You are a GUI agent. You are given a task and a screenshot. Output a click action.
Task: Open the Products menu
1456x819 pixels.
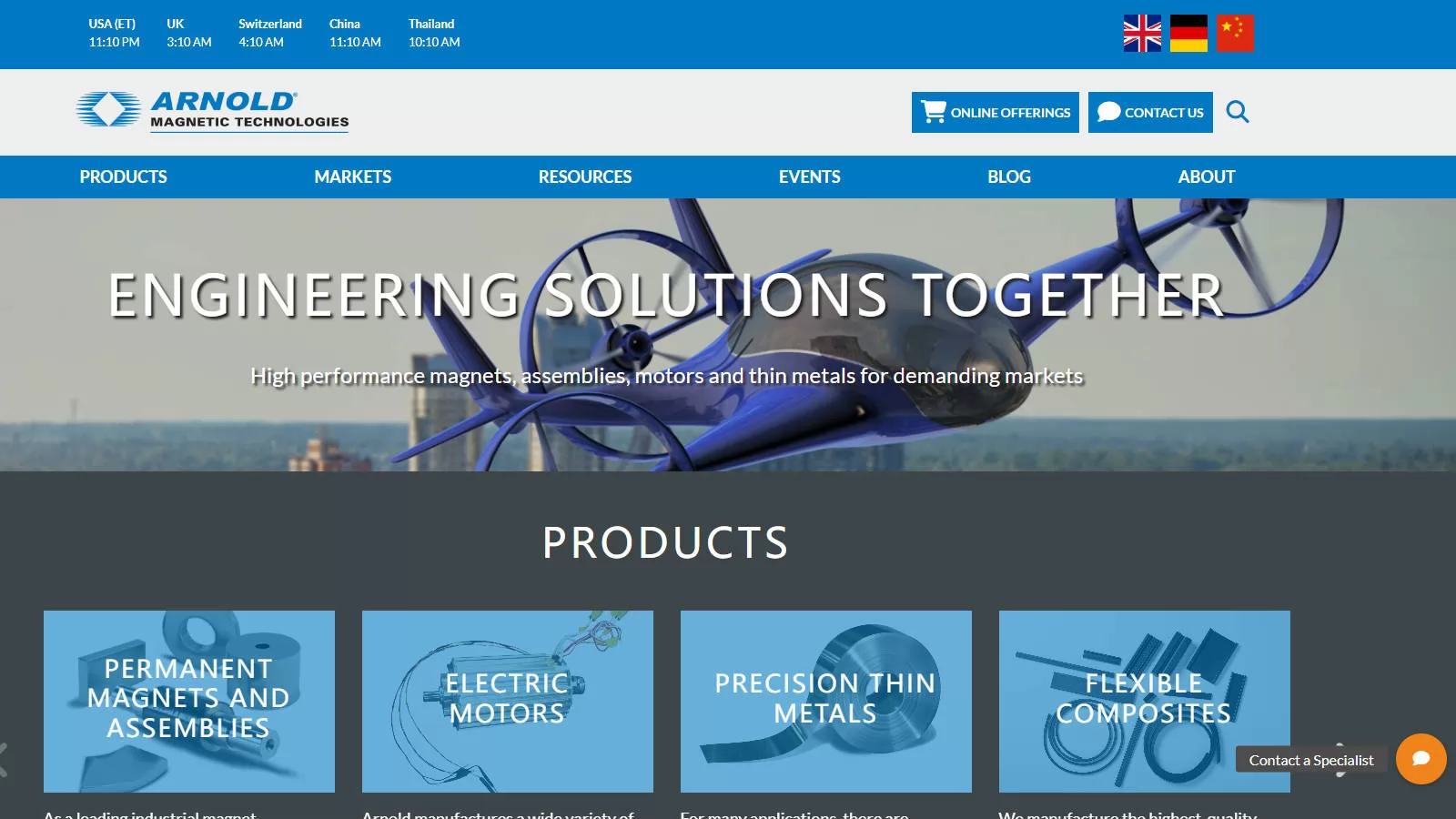[123, 177]
